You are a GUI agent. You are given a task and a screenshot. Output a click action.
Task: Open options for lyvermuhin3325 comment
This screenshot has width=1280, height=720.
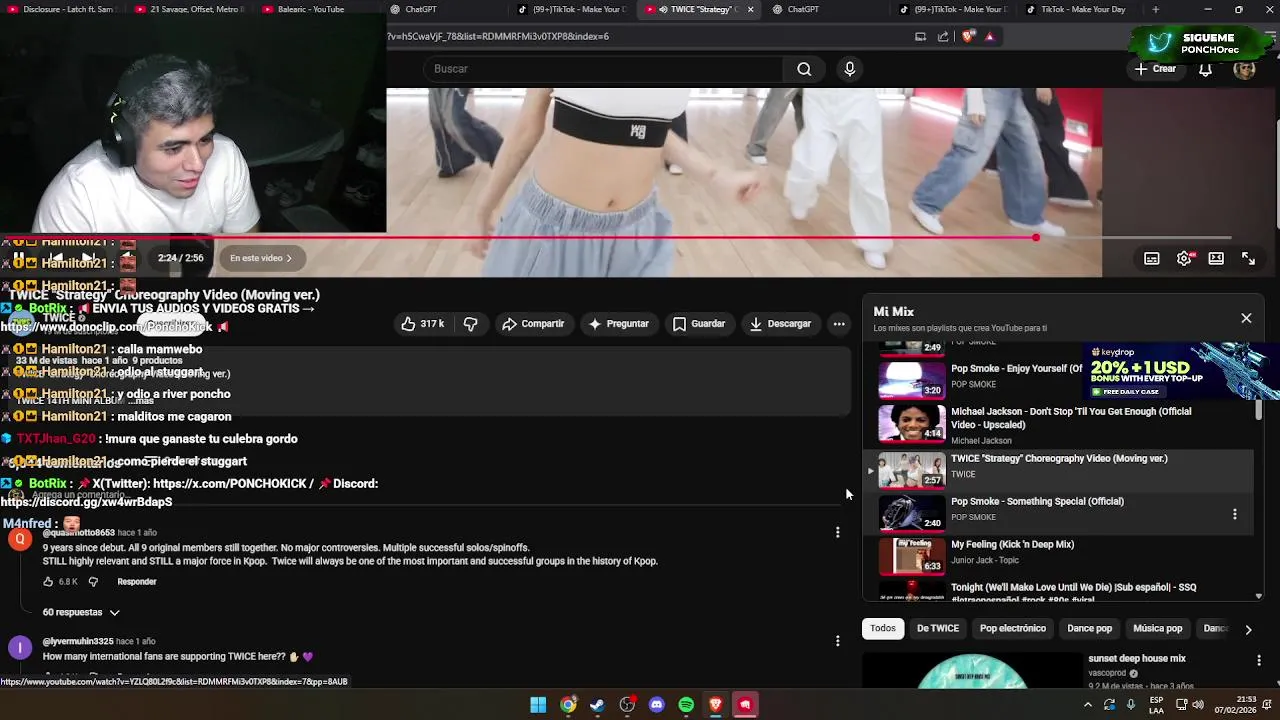click(837, 641)
